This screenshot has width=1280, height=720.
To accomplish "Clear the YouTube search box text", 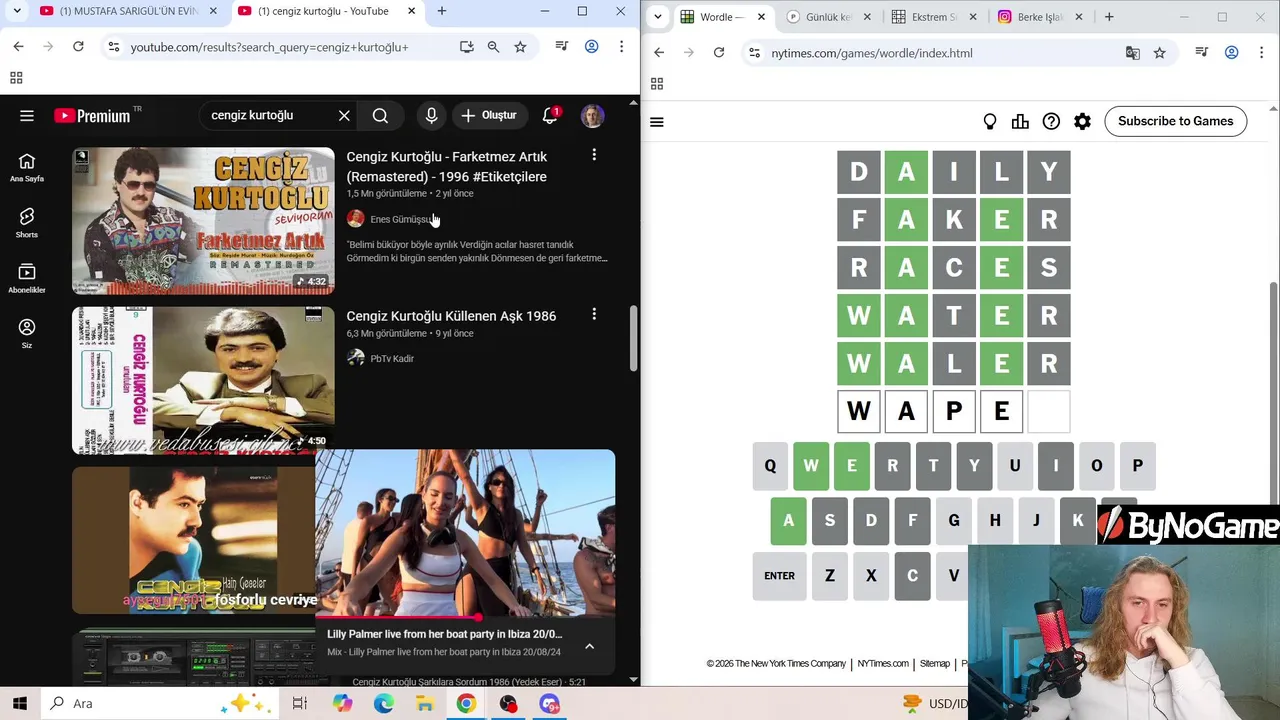I will (x=344, y=116).
